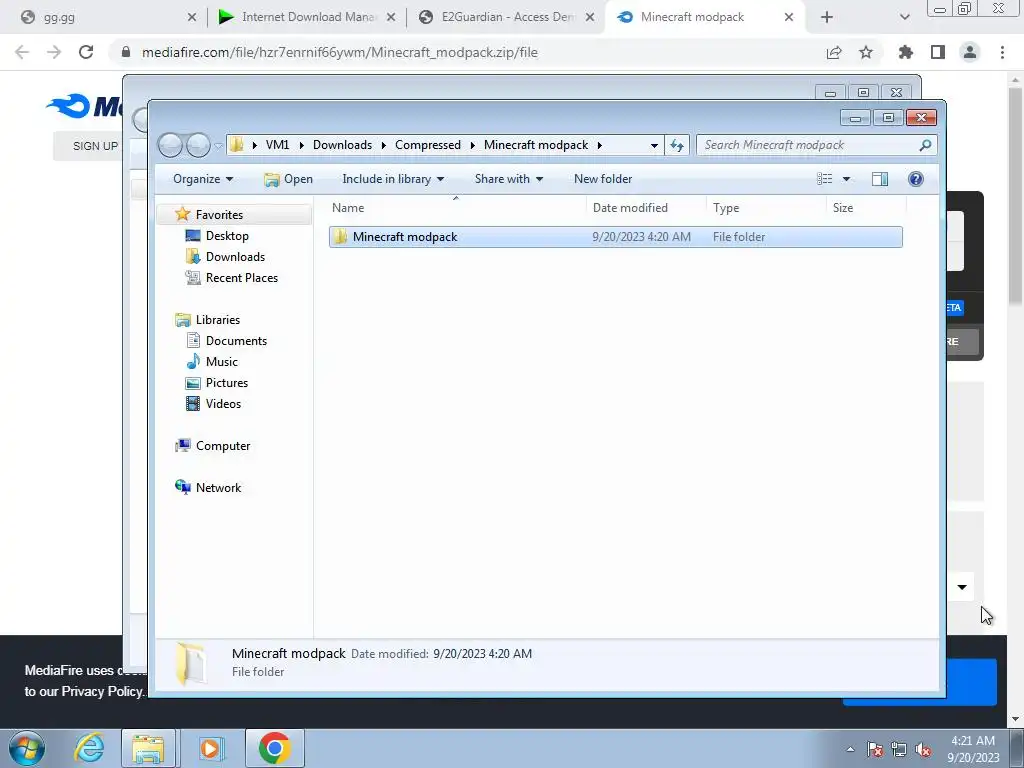This screenshot has height=768, width=1024.
Task: Click the muted volume tray icon
Action: click(923, 749)
